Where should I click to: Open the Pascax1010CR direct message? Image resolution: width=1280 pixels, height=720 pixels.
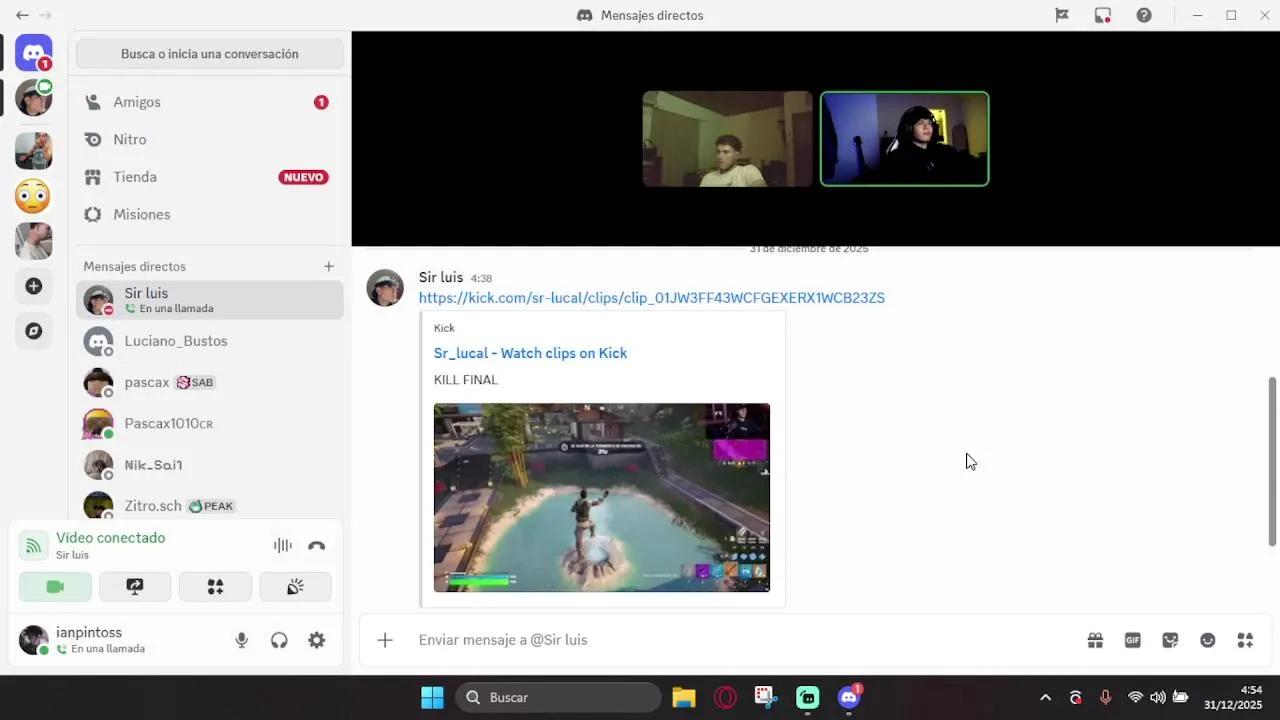[x=210, y=424]
